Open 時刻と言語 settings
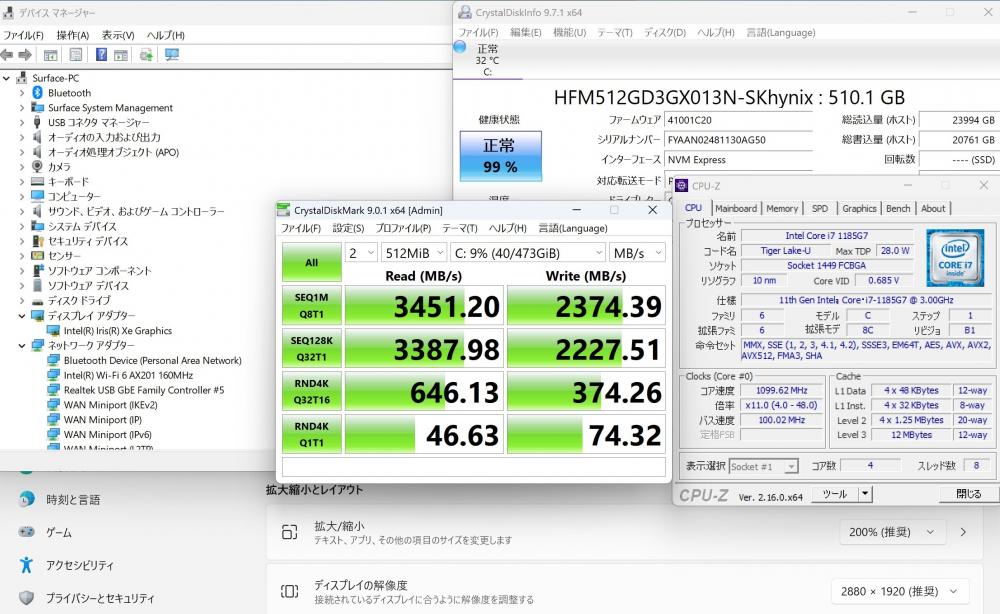Image resolution: width=1000 pixels, height=614 pixels. point(73,499)
